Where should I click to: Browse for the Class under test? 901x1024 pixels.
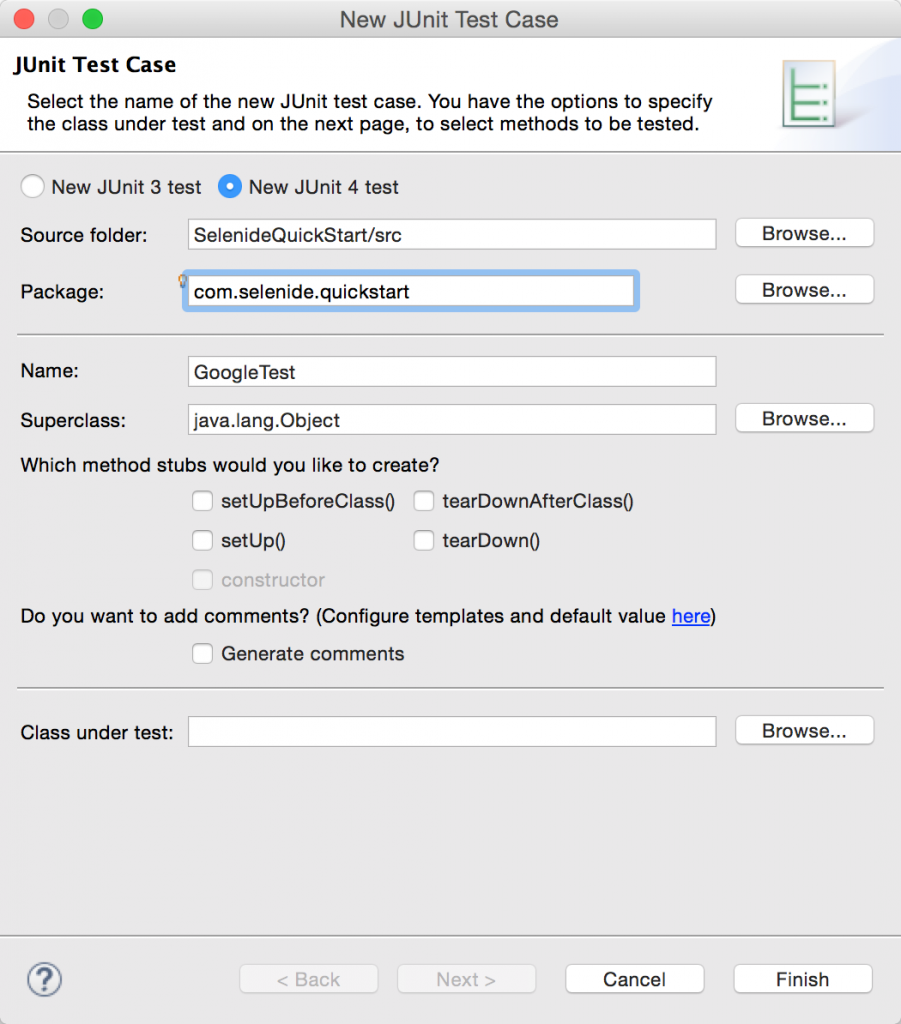coord(804,731)
